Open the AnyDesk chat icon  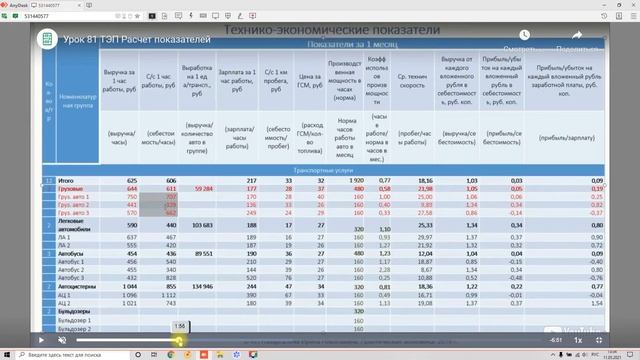click(178, 16)
